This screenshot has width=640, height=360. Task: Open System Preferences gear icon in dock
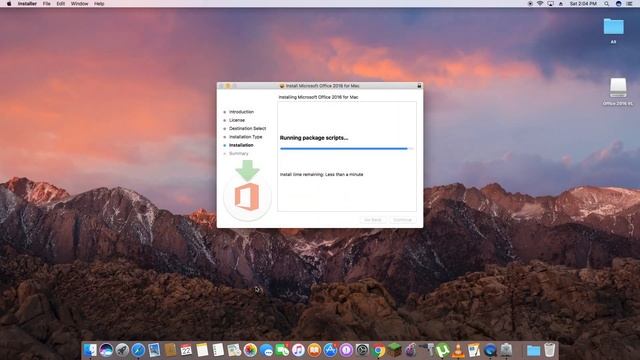tap(362, 350)
